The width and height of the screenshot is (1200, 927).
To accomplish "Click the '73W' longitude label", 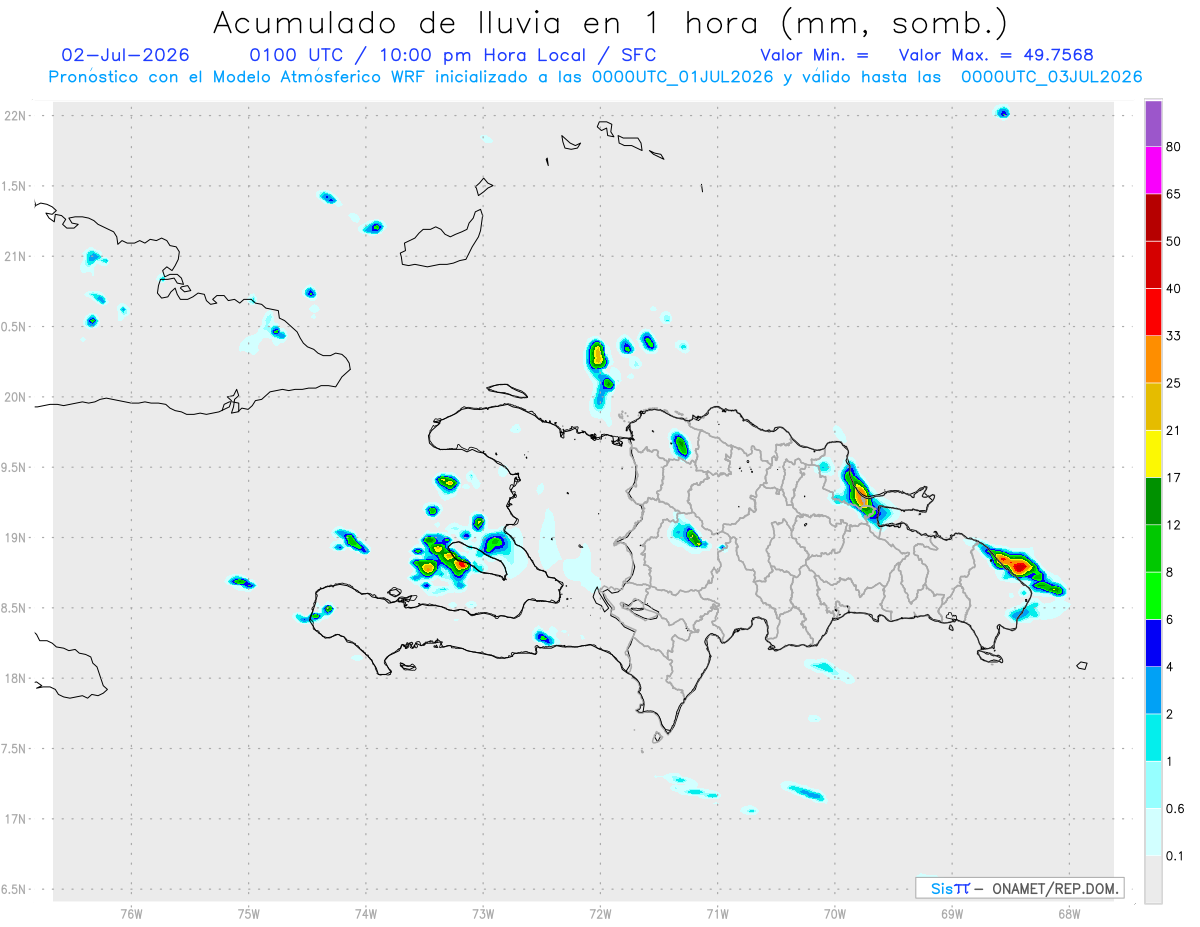I will [x=483, y=912].
